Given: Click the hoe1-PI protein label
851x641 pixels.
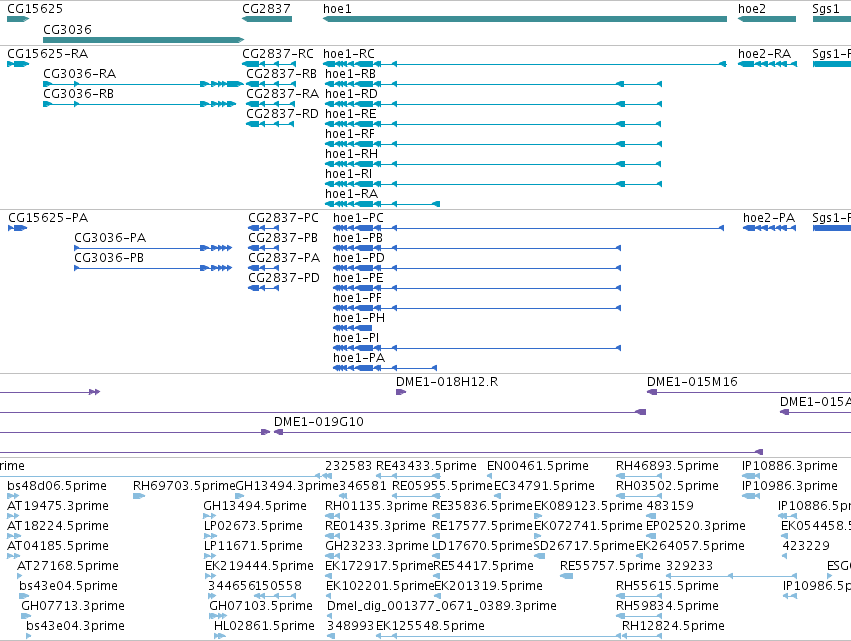Looking at the screenshot, I should coord(356,338).
